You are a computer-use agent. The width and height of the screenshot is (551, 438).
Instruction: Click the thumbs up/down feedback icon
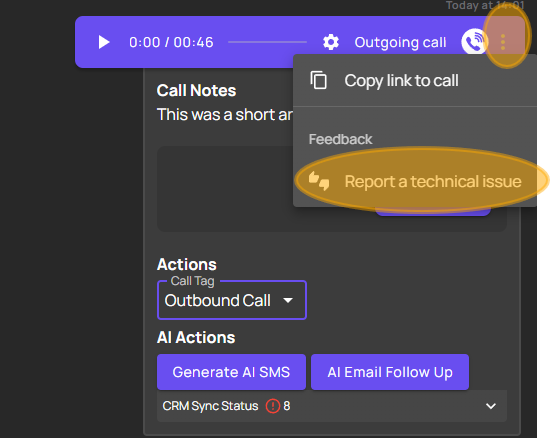[319, 181]
